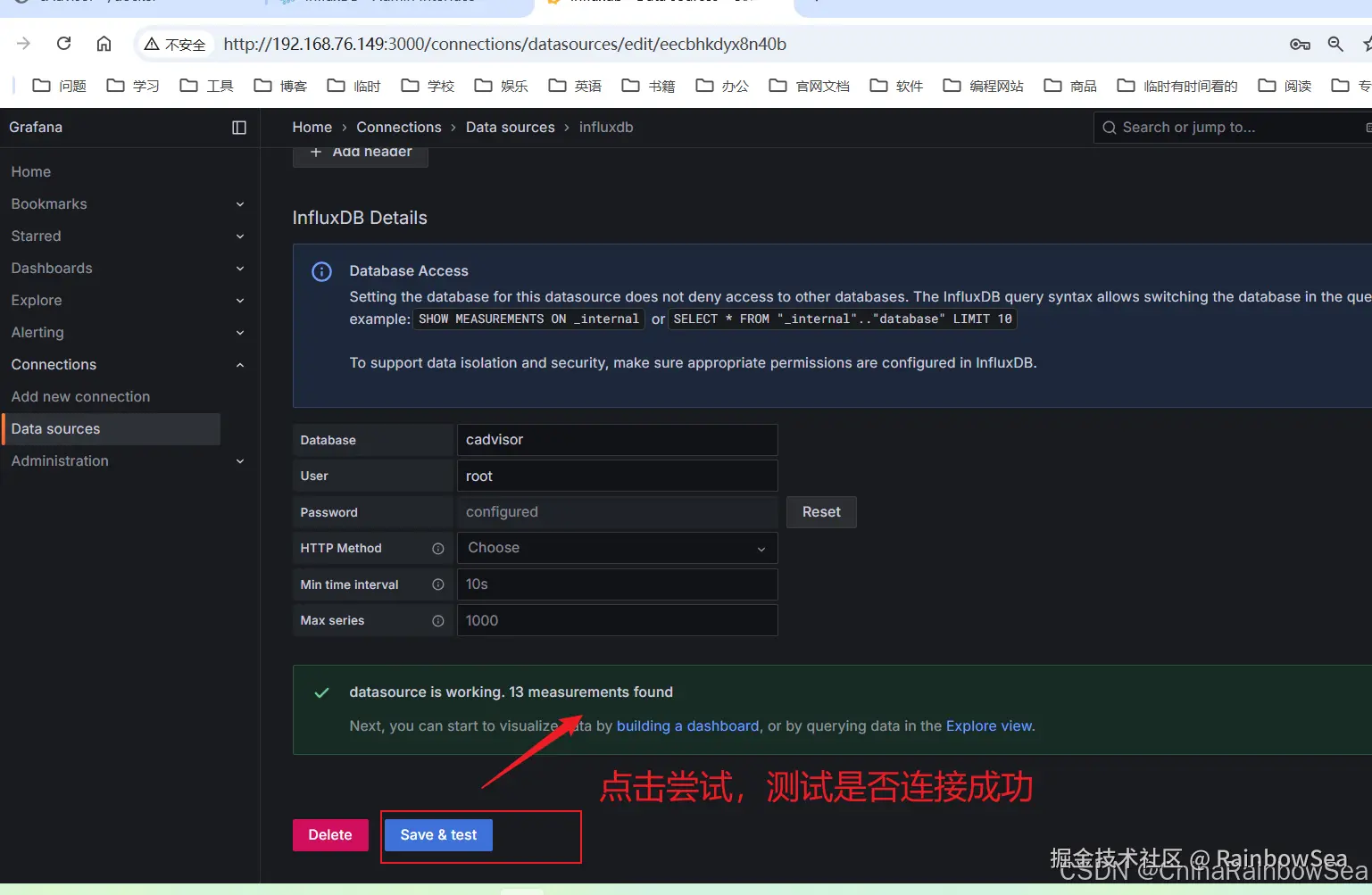Viewport: 1372px width, 895px height.
Task: Click the Min time interval input
Action: [x=617, y=584]
